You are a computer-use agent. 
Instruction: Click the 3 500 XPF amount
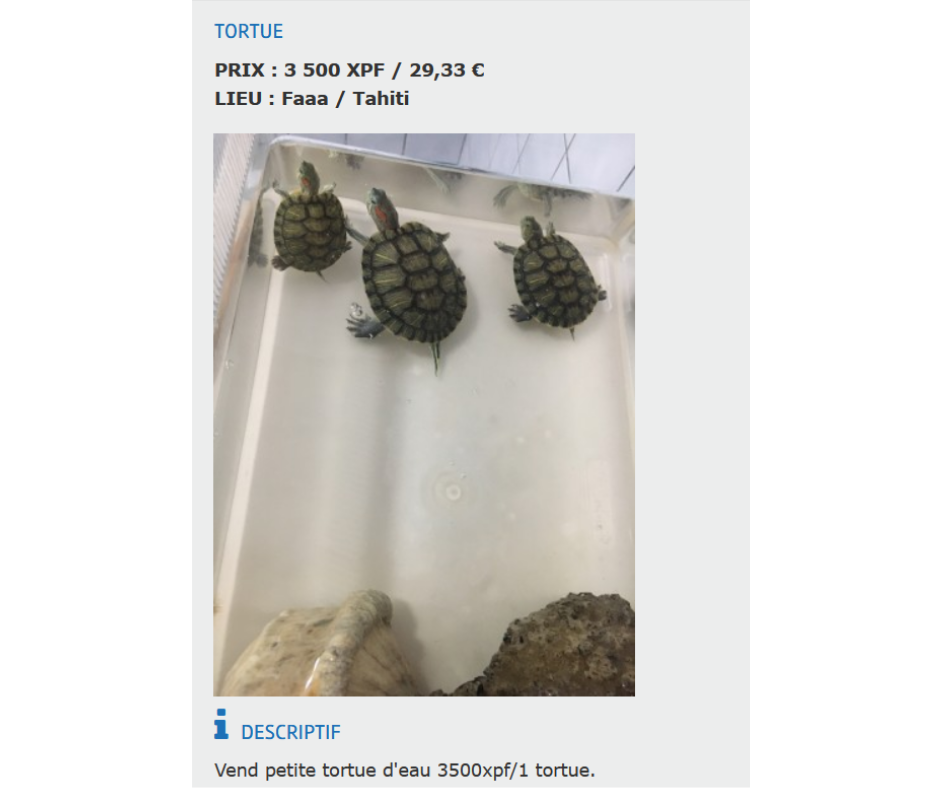click(334, 70)
